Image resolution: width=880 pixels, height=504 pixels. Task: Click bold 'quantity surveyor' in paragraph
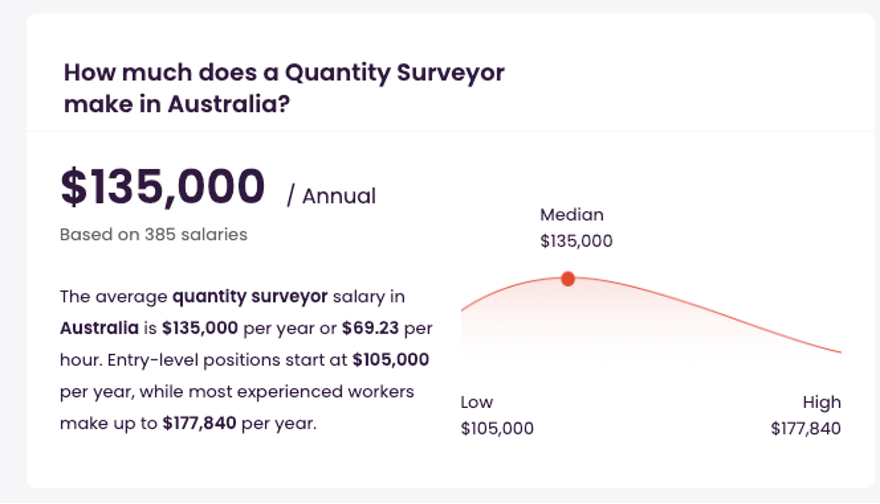click(250, 296)
